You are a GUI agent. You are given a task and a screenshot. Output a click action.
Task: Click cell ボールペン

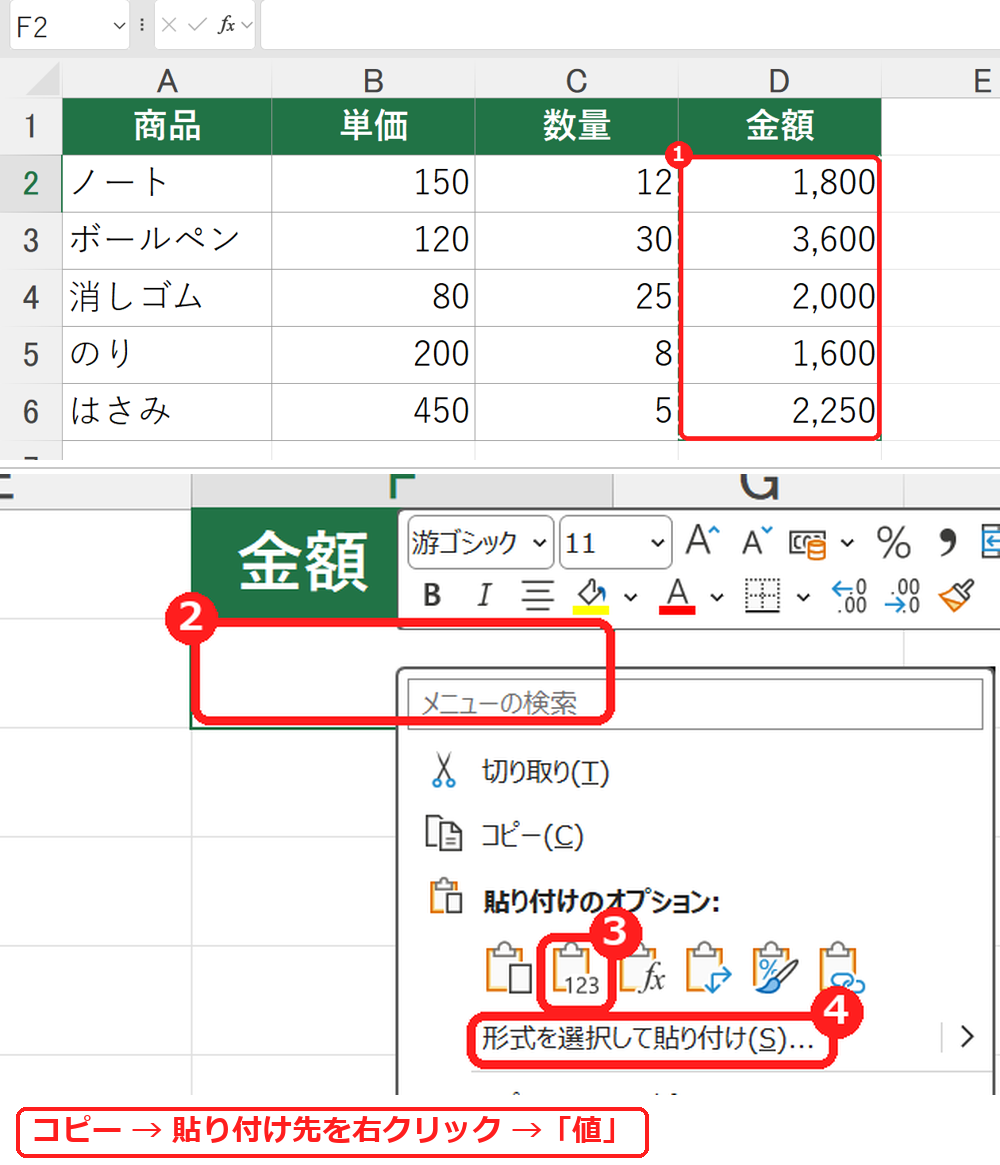click(x=167, y=241)
